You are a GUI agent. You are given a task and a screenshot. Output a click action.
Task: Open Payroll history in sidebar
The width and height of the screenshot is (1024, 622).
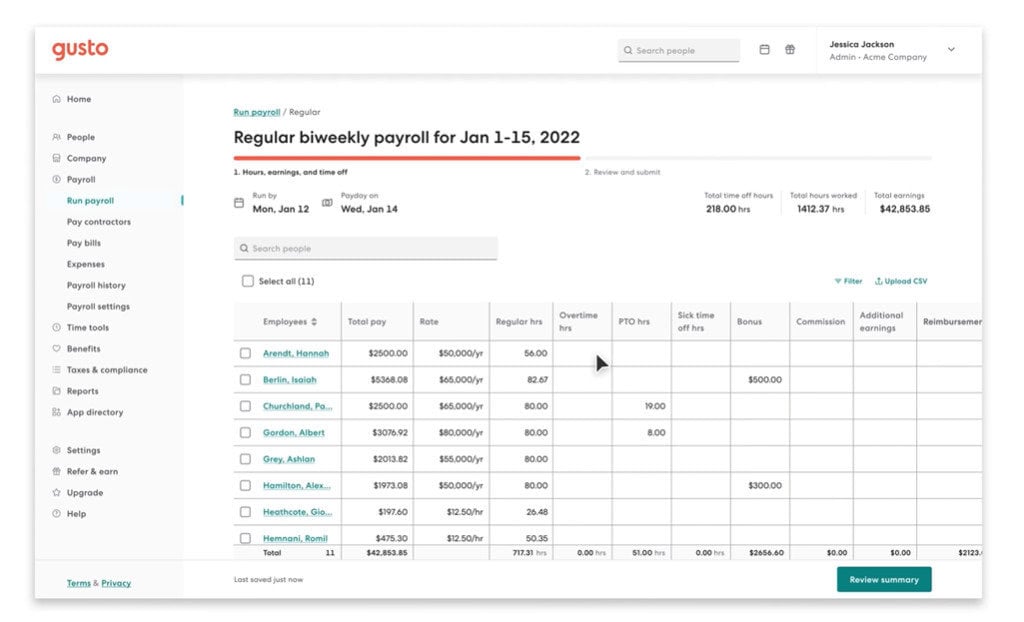96,286
